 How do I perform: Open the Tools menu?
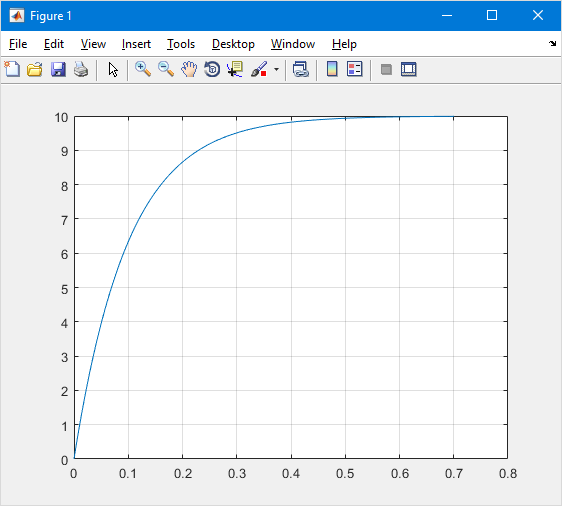[181, 44]
